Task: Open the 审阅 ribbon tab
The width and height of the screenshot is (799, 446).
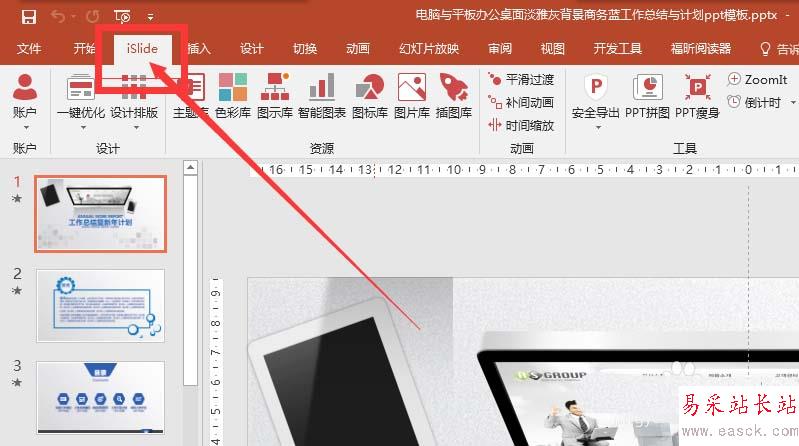Action: 499,49
